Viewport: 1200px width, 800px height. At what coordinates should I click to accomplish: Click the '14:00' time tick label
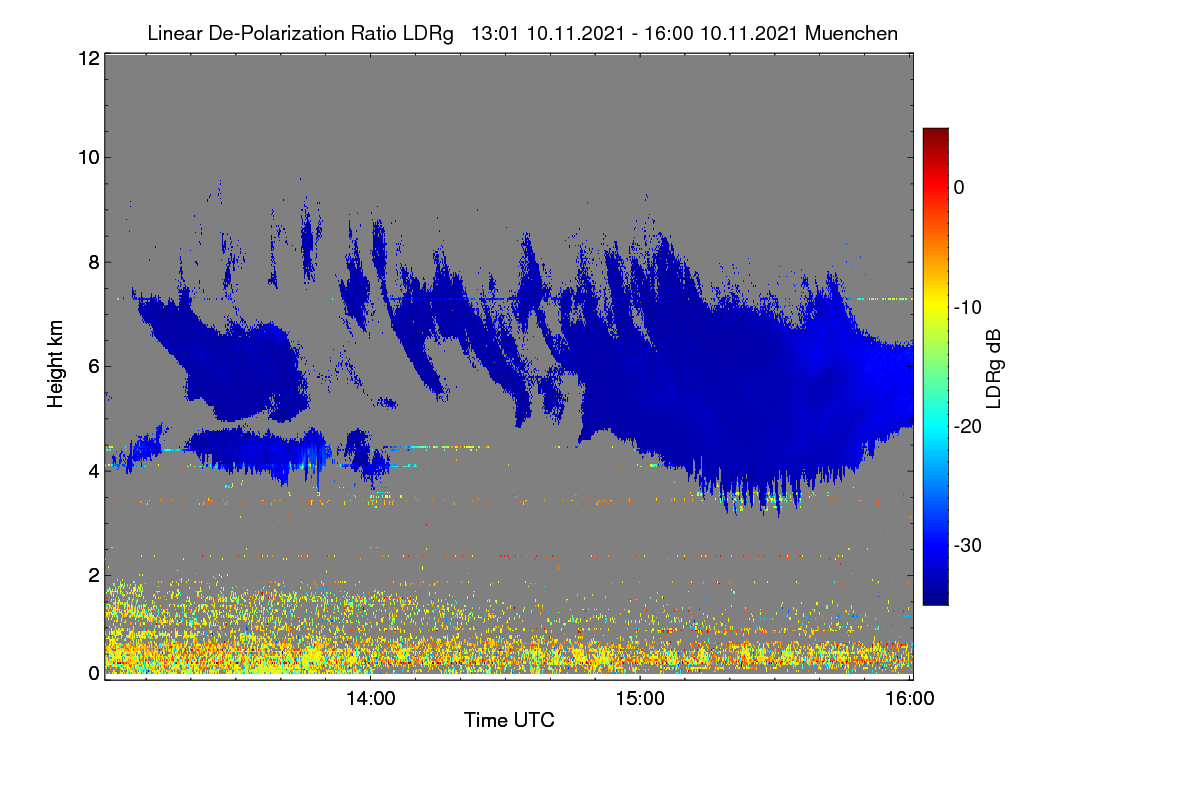pyautogui.click(x=370, y=699)
